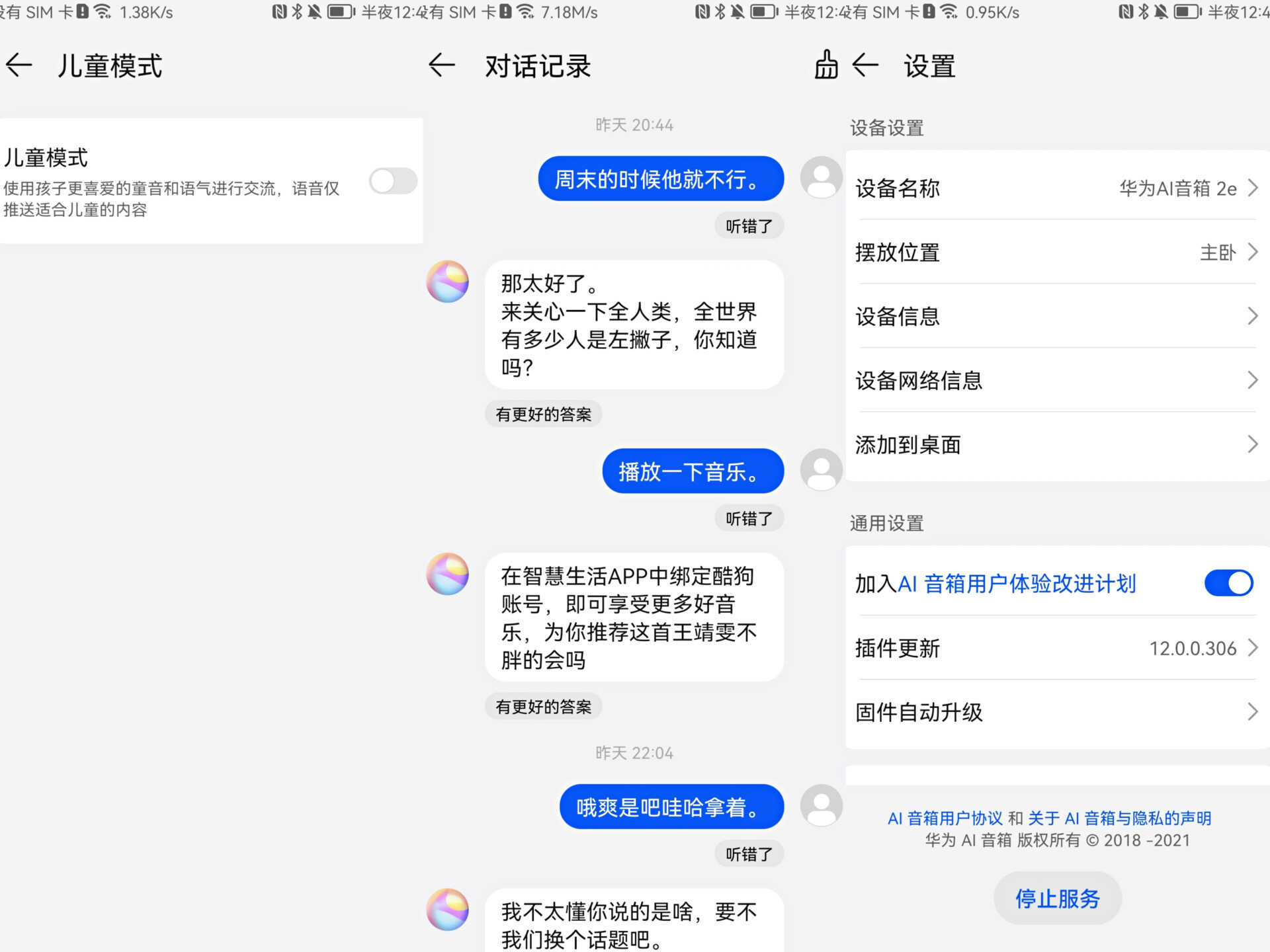Tap the 华为 AI 音箱 版权所有 copyright text
Image resolution: width=1270 pixels, height=952 pixels.
(1057, 840)
